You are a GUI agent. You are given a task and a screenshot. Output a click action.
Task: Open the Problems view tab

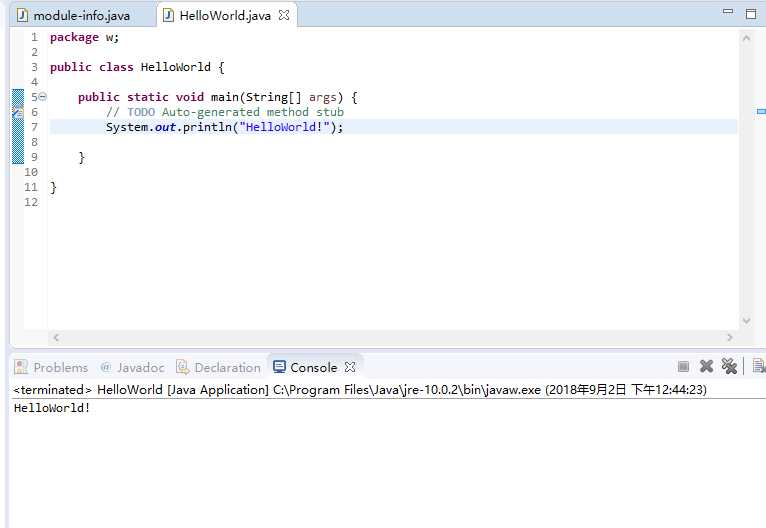(51, 367)
